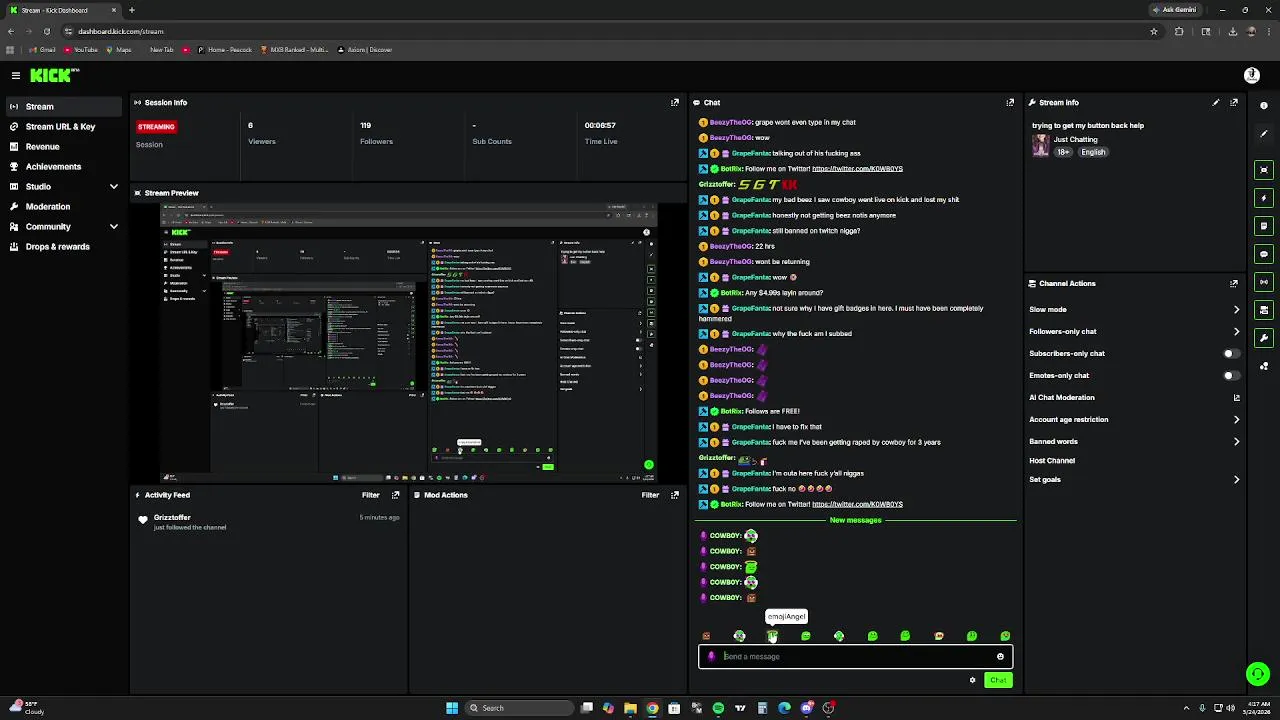This screenshot has width=1280, height=720.
Task: Open the profile avatar in the top right
Action: tap(1251, 75)
